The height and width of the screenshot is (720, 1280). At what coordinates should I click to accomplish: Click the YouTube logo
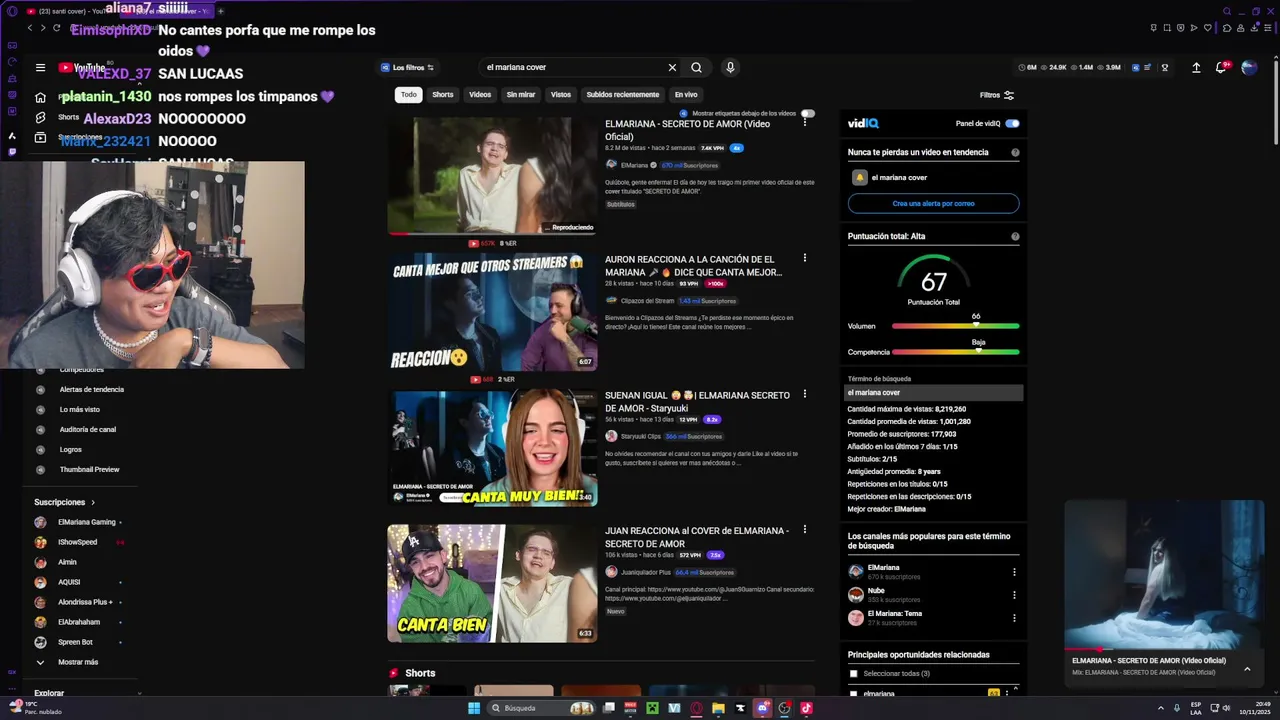[82, 67]
